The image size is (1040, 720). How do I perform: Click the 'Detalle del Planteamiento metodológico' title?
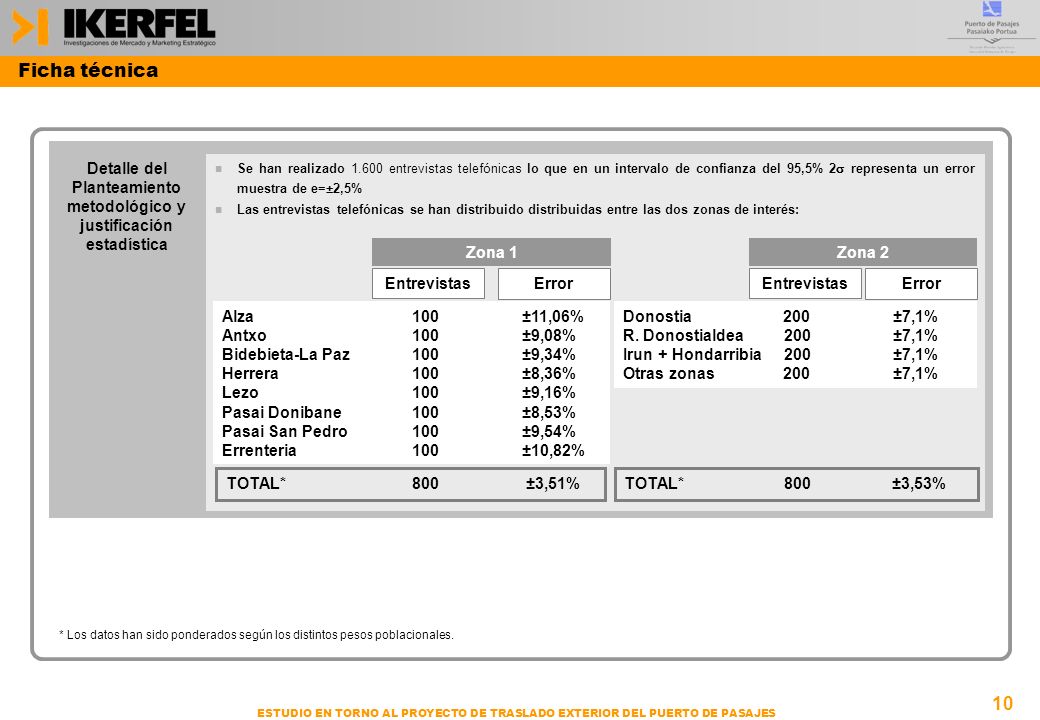(x=126, y=206)
